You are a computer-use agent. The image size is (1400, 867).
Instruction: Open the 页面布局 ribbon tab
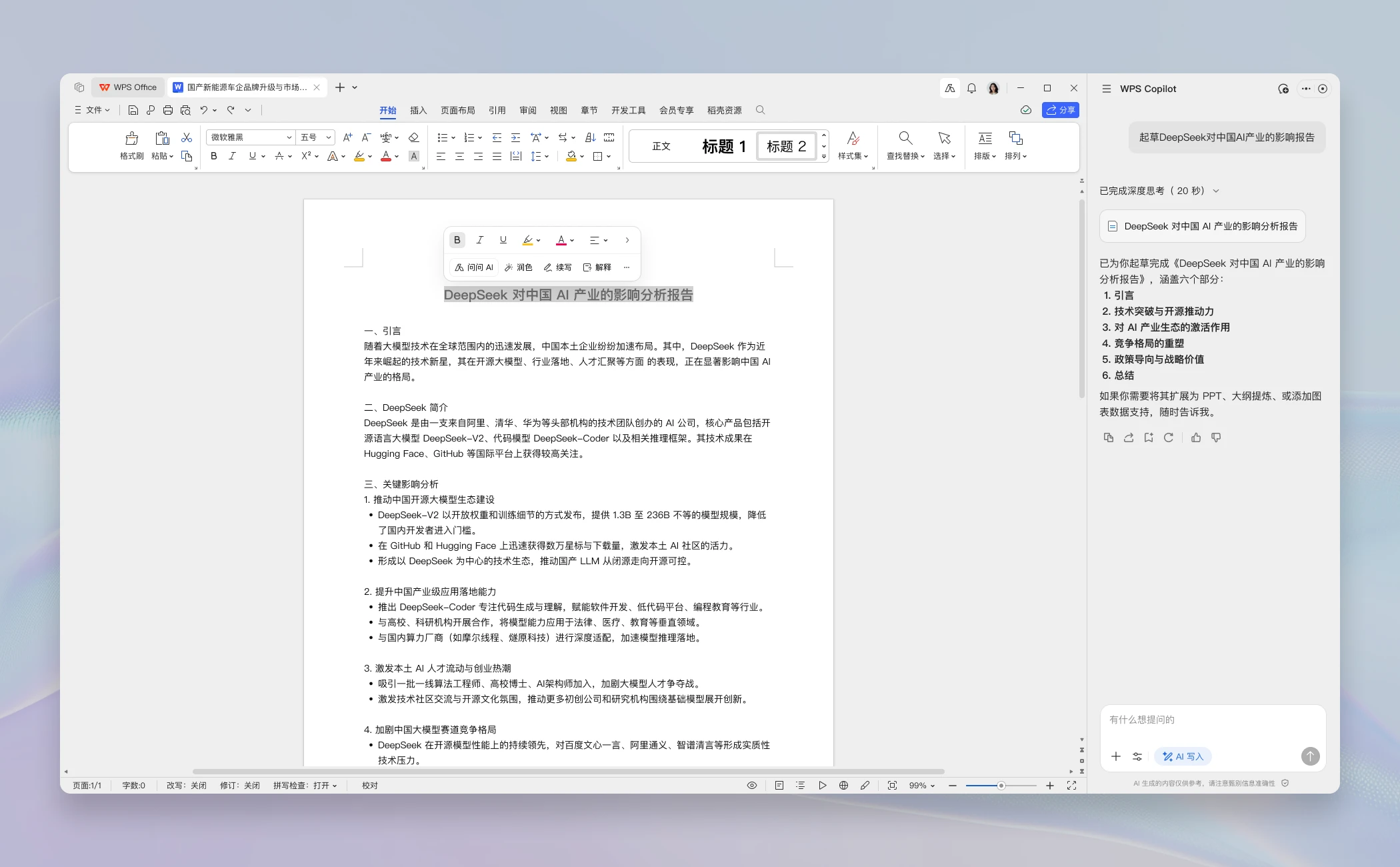(457, 110)
